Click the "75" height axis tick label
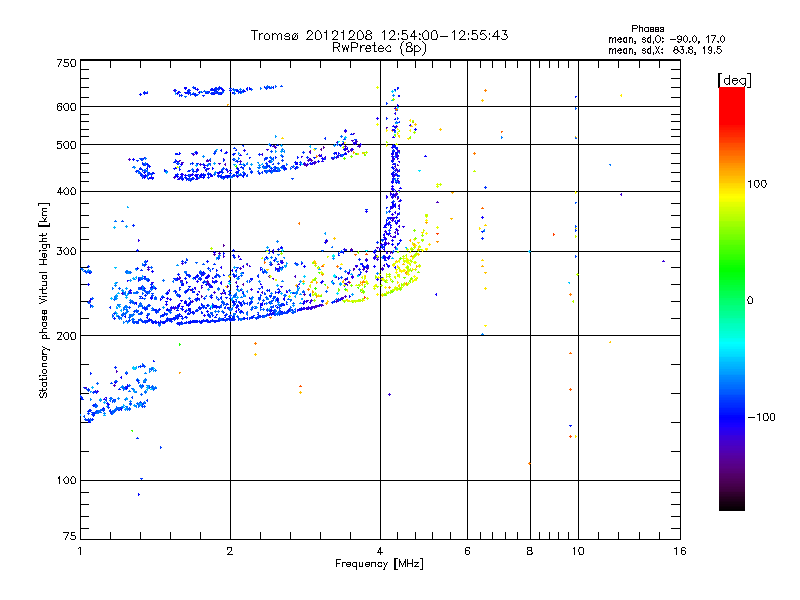This screenshot has height=600, width=800. click(70, 536)
